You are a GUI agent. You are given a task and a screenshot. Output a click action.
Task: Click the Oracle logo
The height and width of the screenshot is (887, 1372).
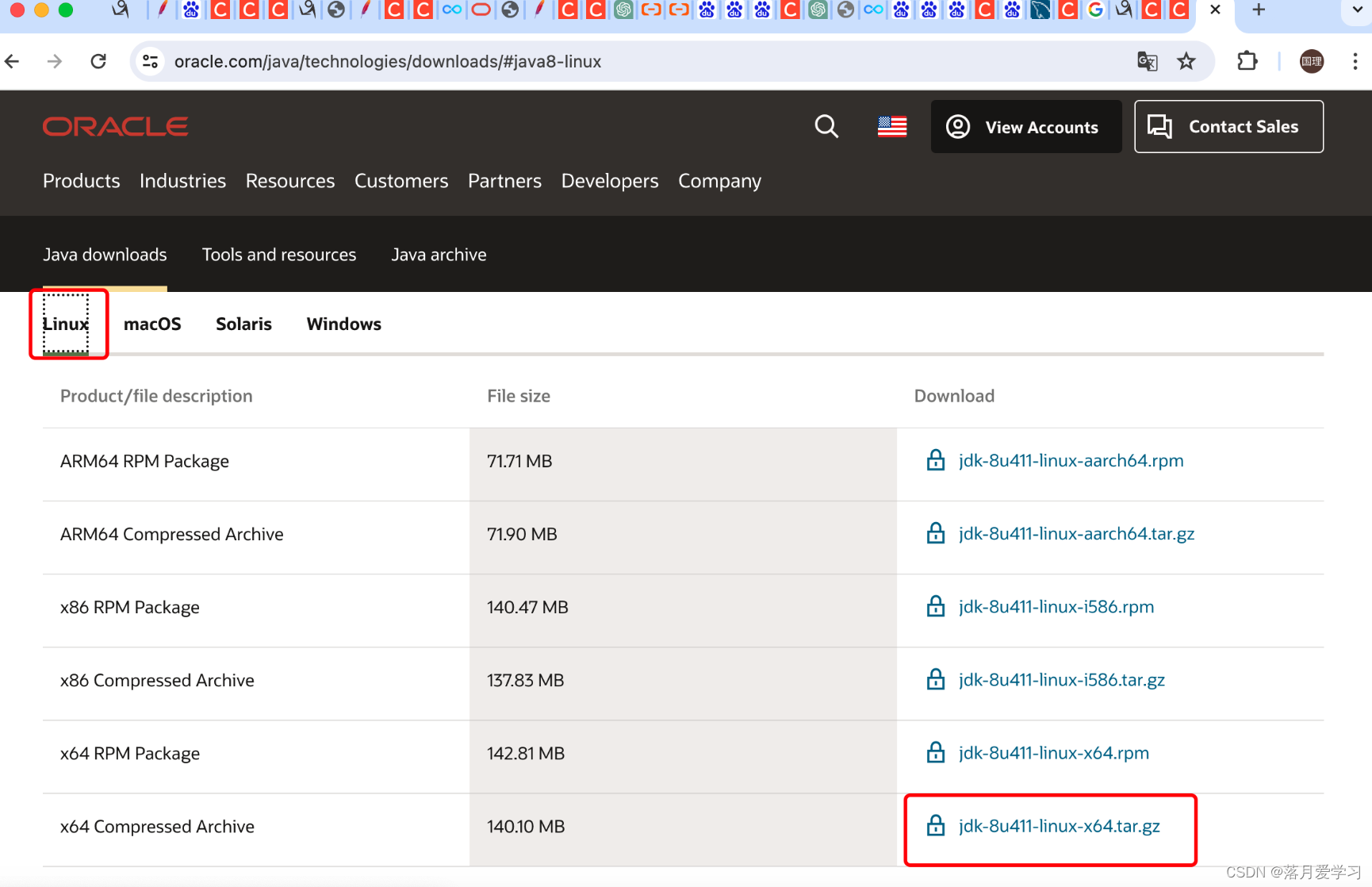click(115, 126)
